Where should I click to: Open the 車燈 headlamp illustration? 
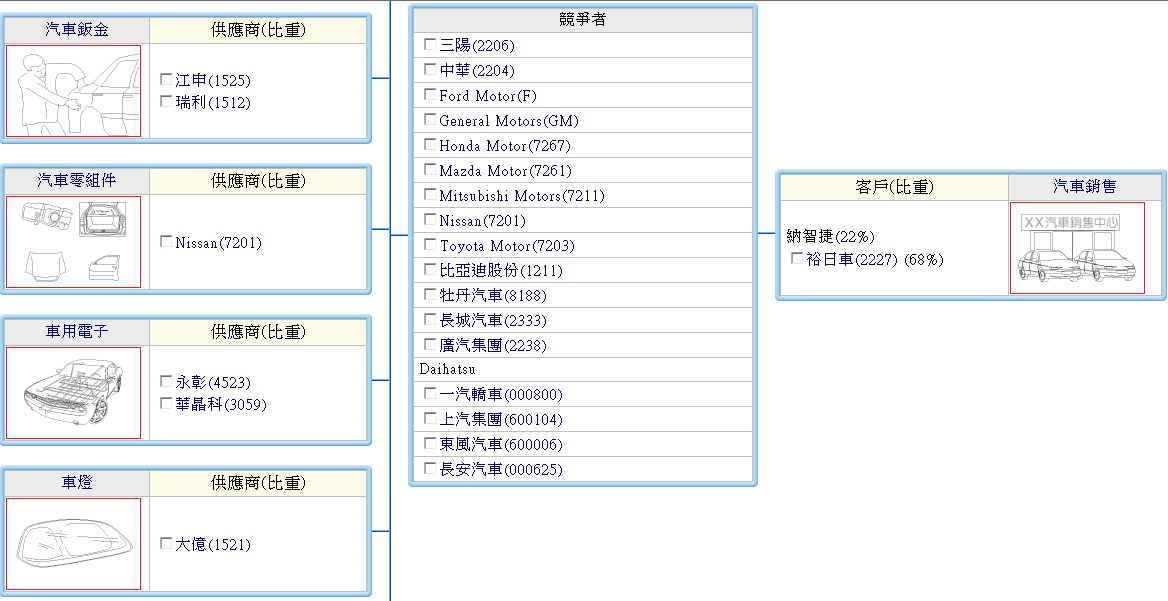tap(74, 544)
